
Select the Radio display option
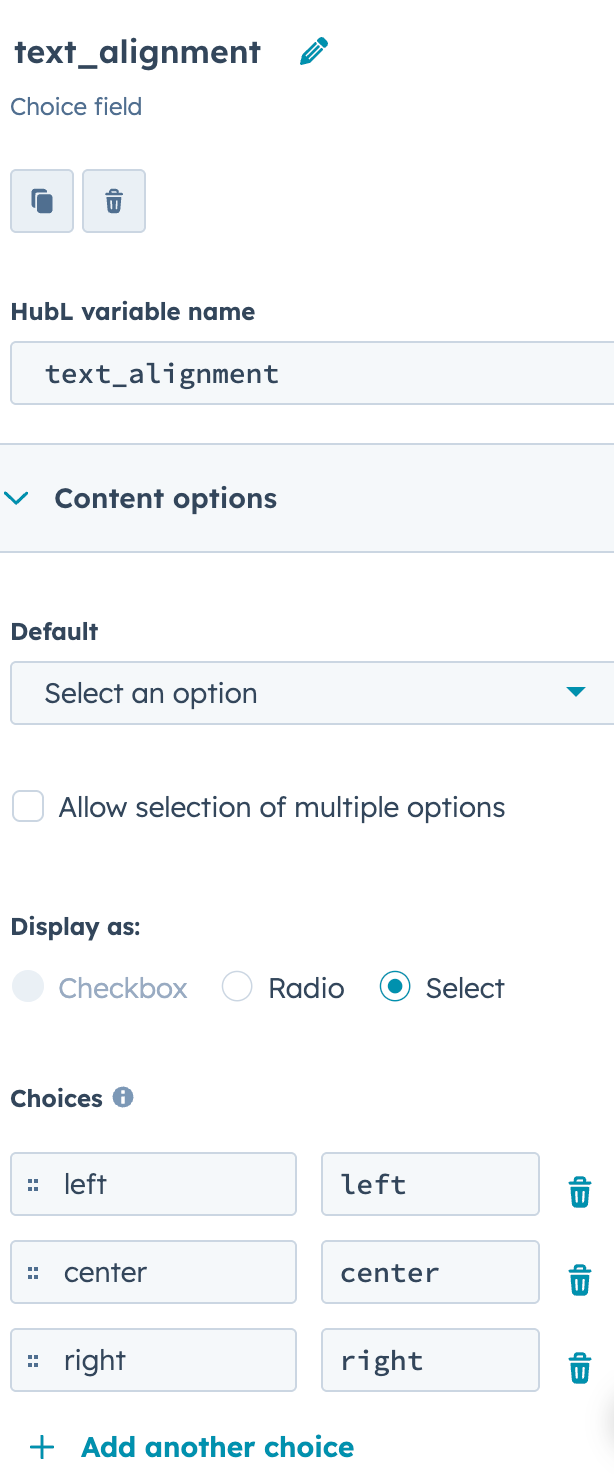[x=237, y=988]
